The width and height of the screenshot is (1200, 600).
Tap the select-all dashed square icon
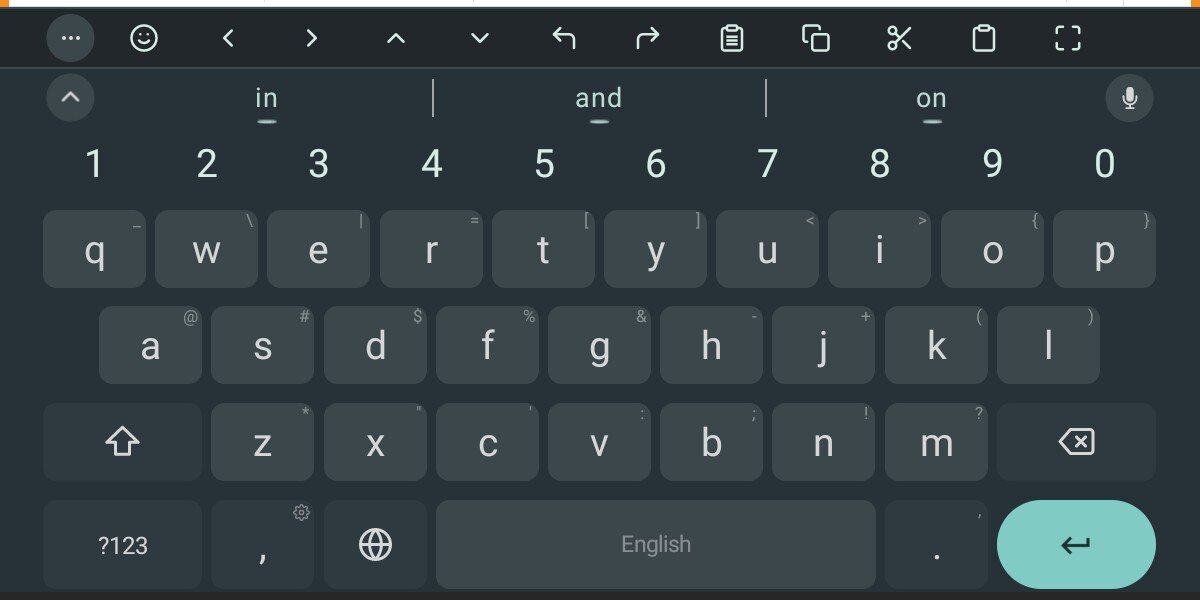coord(1068,39)
